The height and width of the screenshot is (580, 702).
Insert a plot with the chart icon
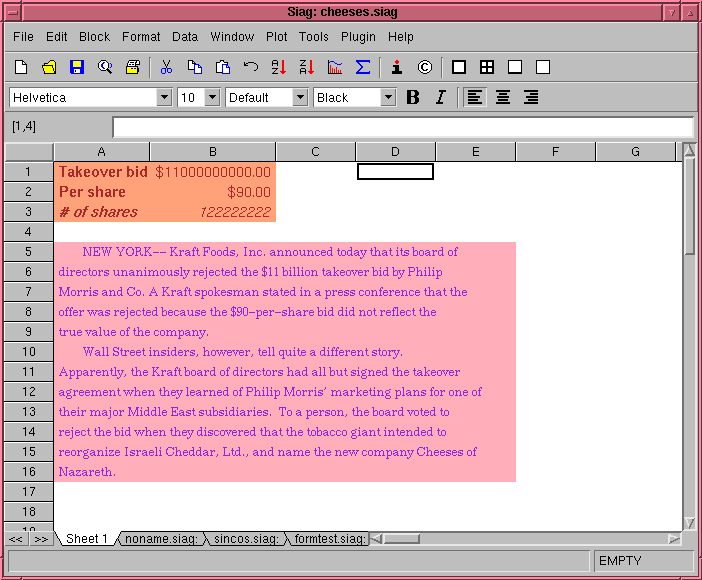pos(334,67)
